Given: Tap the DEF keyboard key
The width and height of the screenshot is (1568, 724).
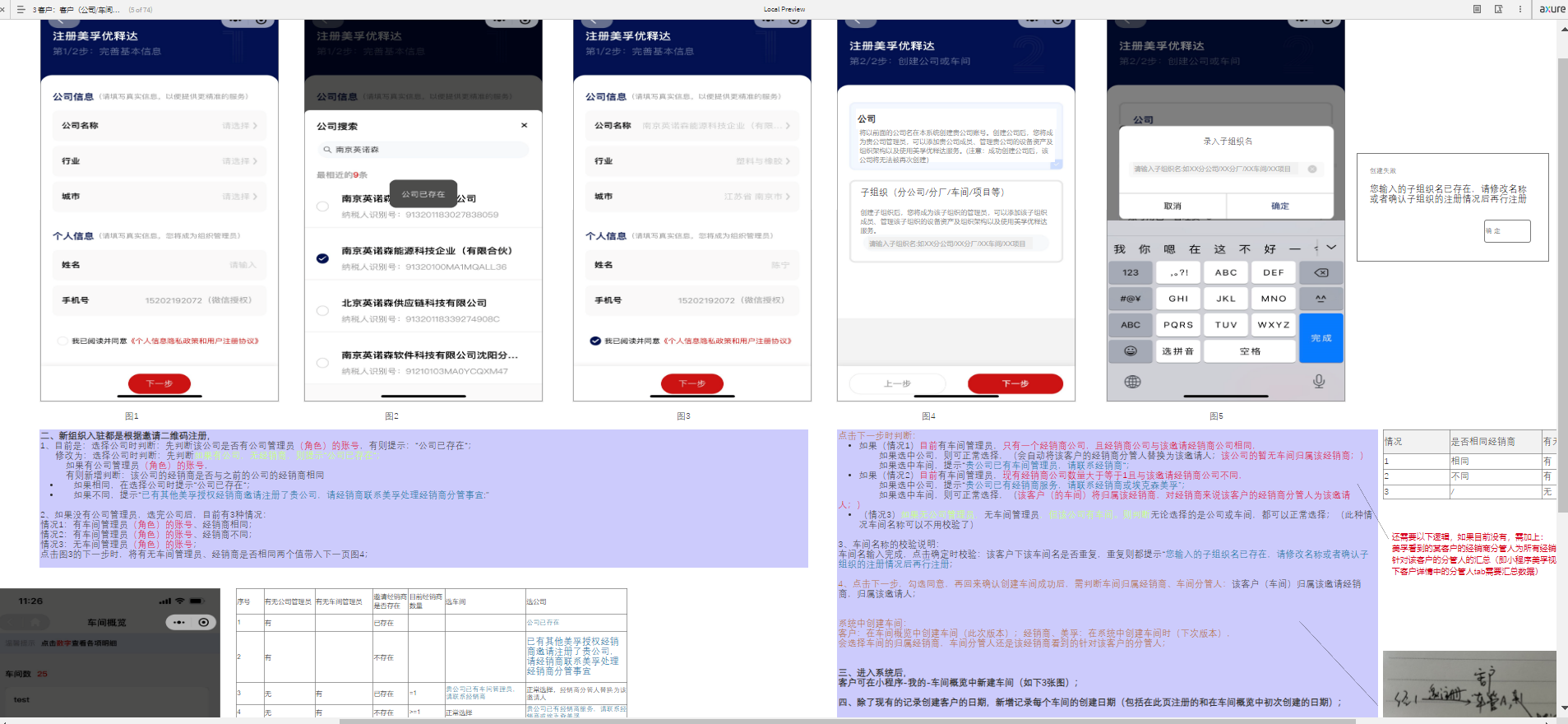Looking at the screenshot, I should (x=1274, y=272).
